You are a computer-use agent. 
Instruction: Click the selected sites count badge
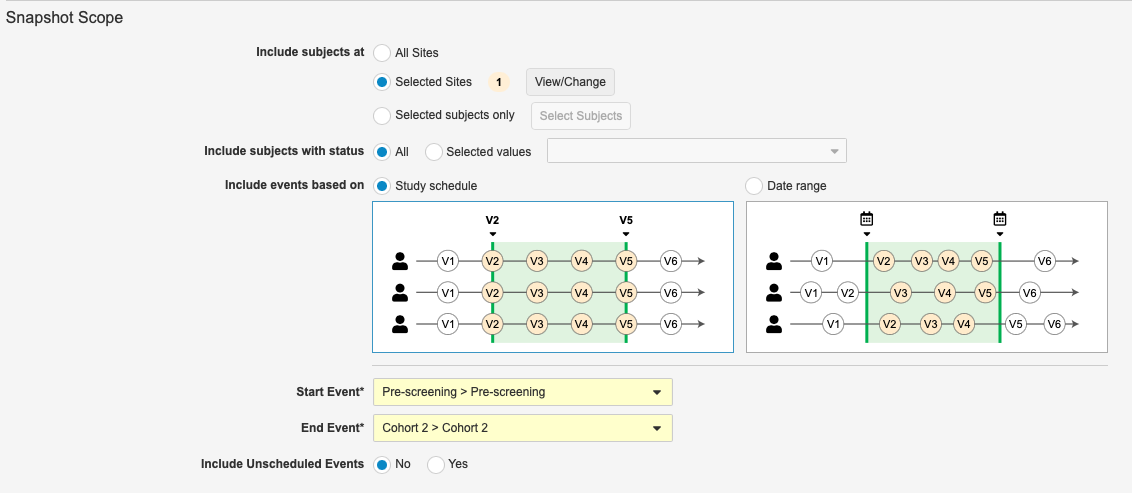(x=498, y=82)
